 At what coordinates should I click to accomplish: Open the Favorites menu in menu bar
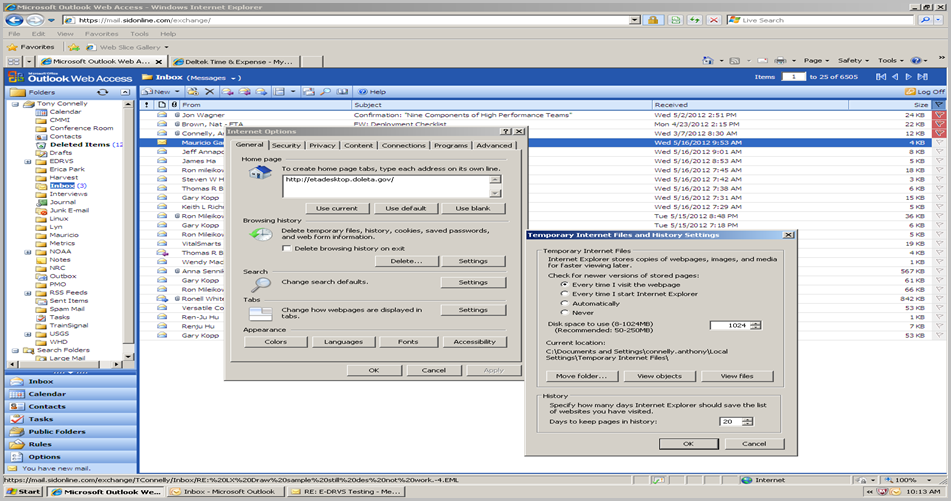(x=101, y=34)
